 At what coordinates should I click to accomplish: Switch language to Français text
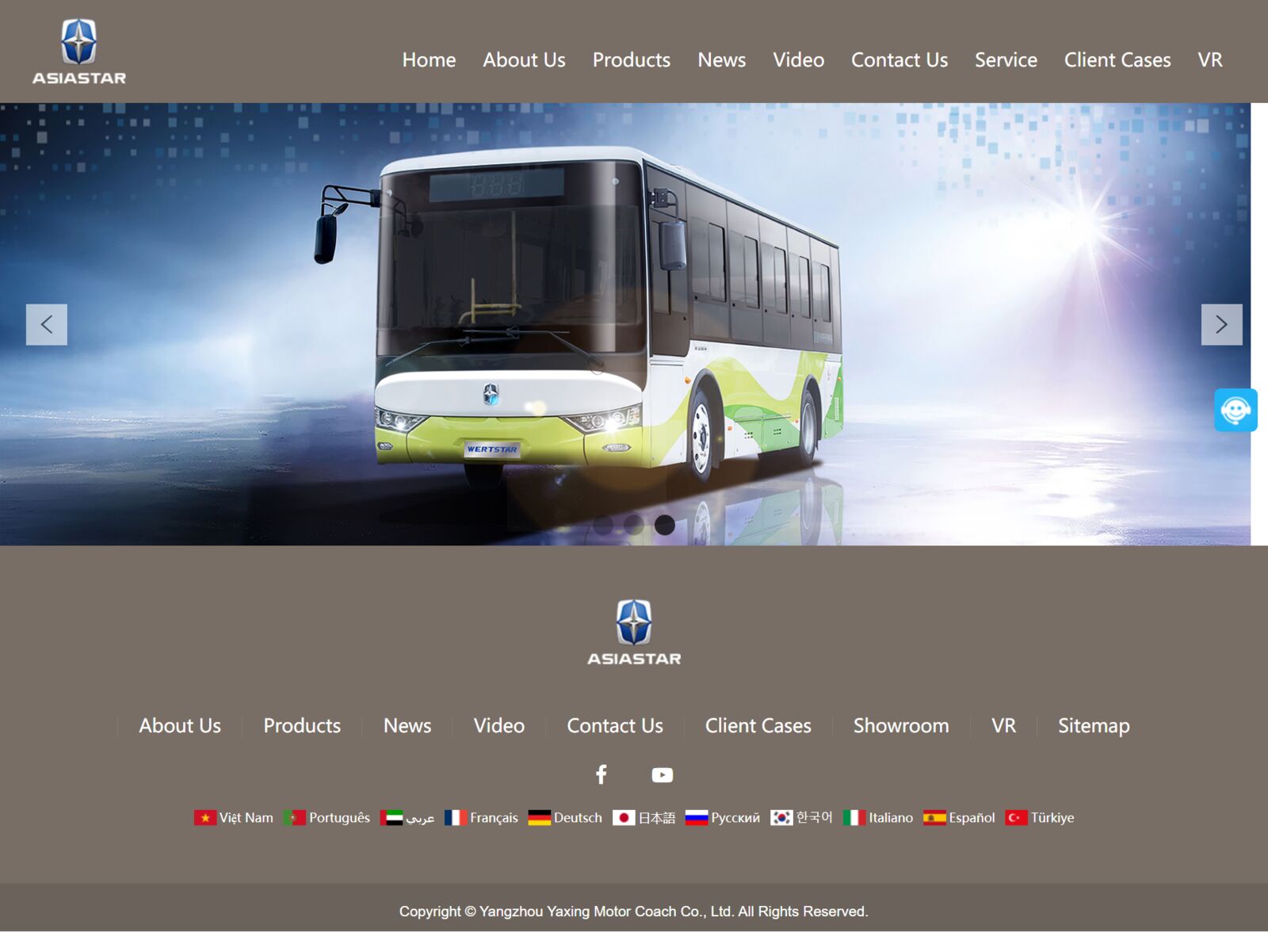[x=494, y=817]
